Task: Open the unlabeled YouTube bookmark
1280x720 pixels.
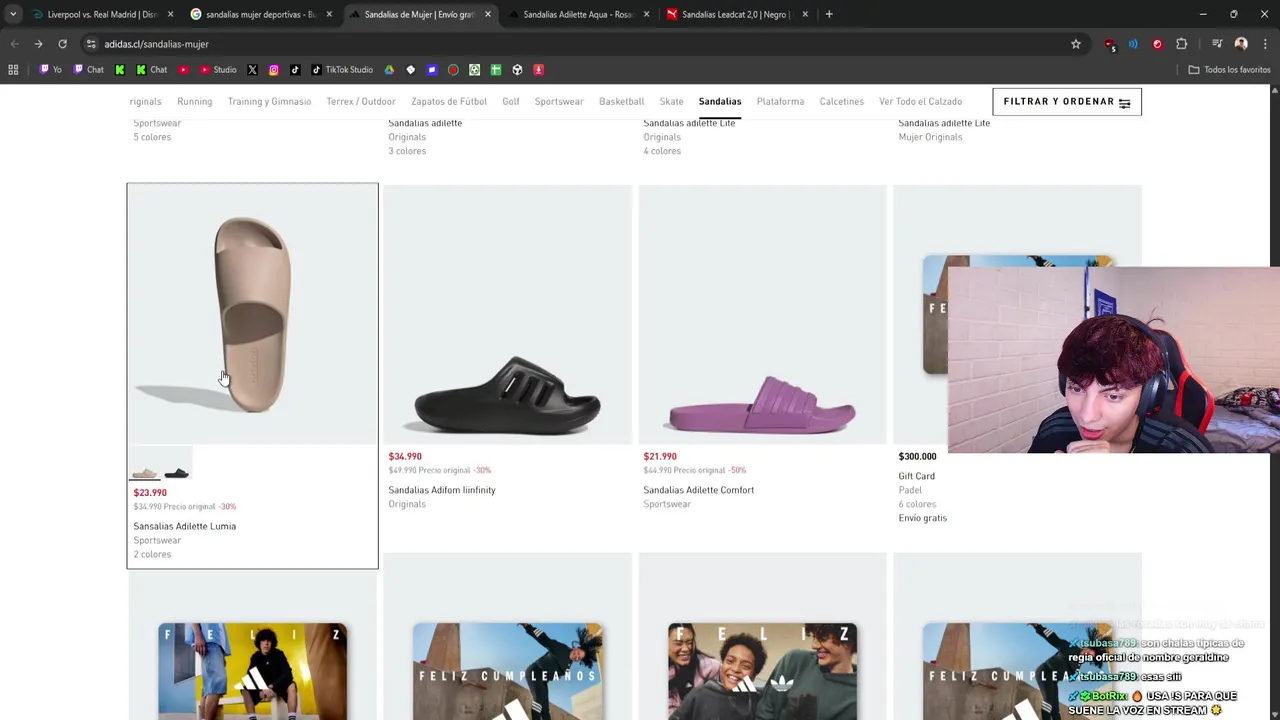Action: [183, 70]
